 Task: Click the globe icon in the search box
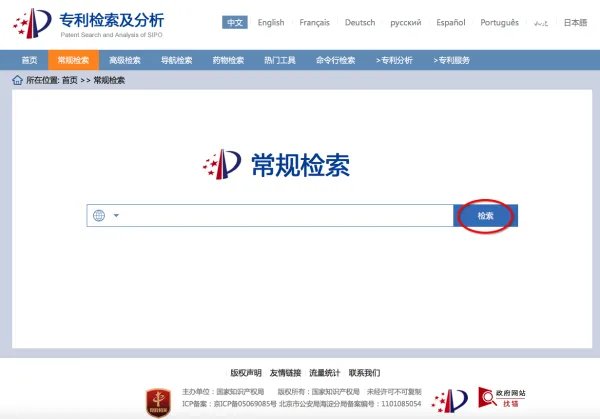point(99,215)
